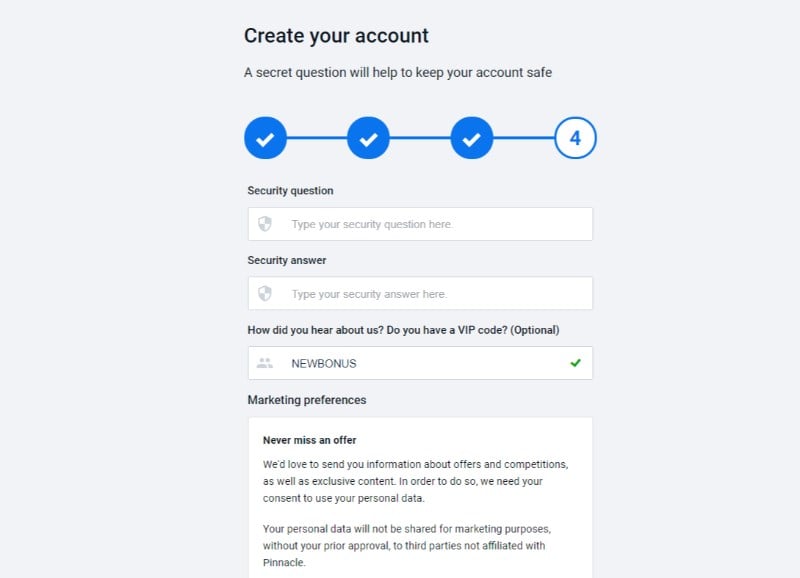Image resolution: width=800 pixels, height=578 pixels.
Task: Click the Security question label
Action: pyautogui.click(x=290, y=191)
